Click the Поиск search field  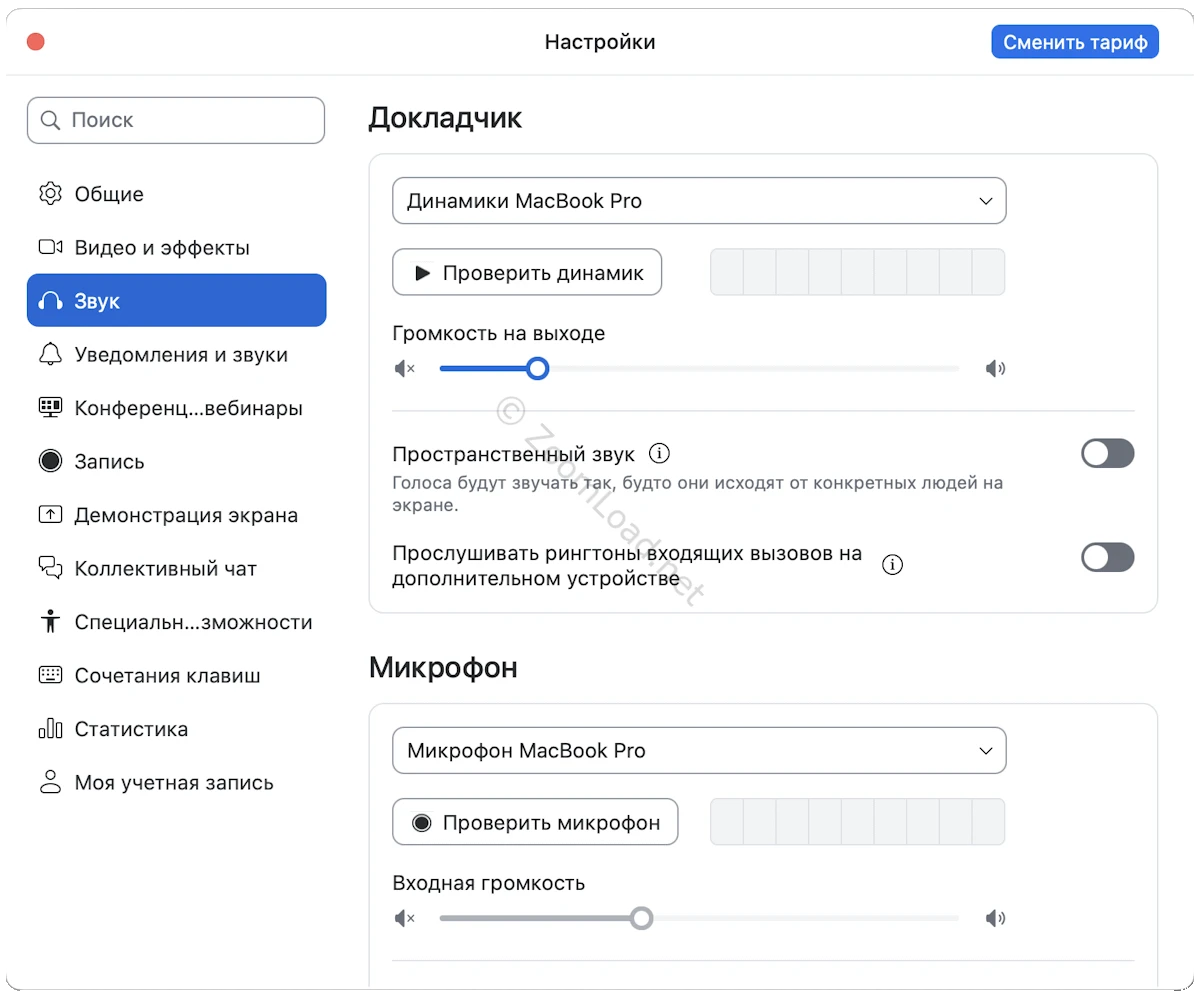click(x=176, y=120)
